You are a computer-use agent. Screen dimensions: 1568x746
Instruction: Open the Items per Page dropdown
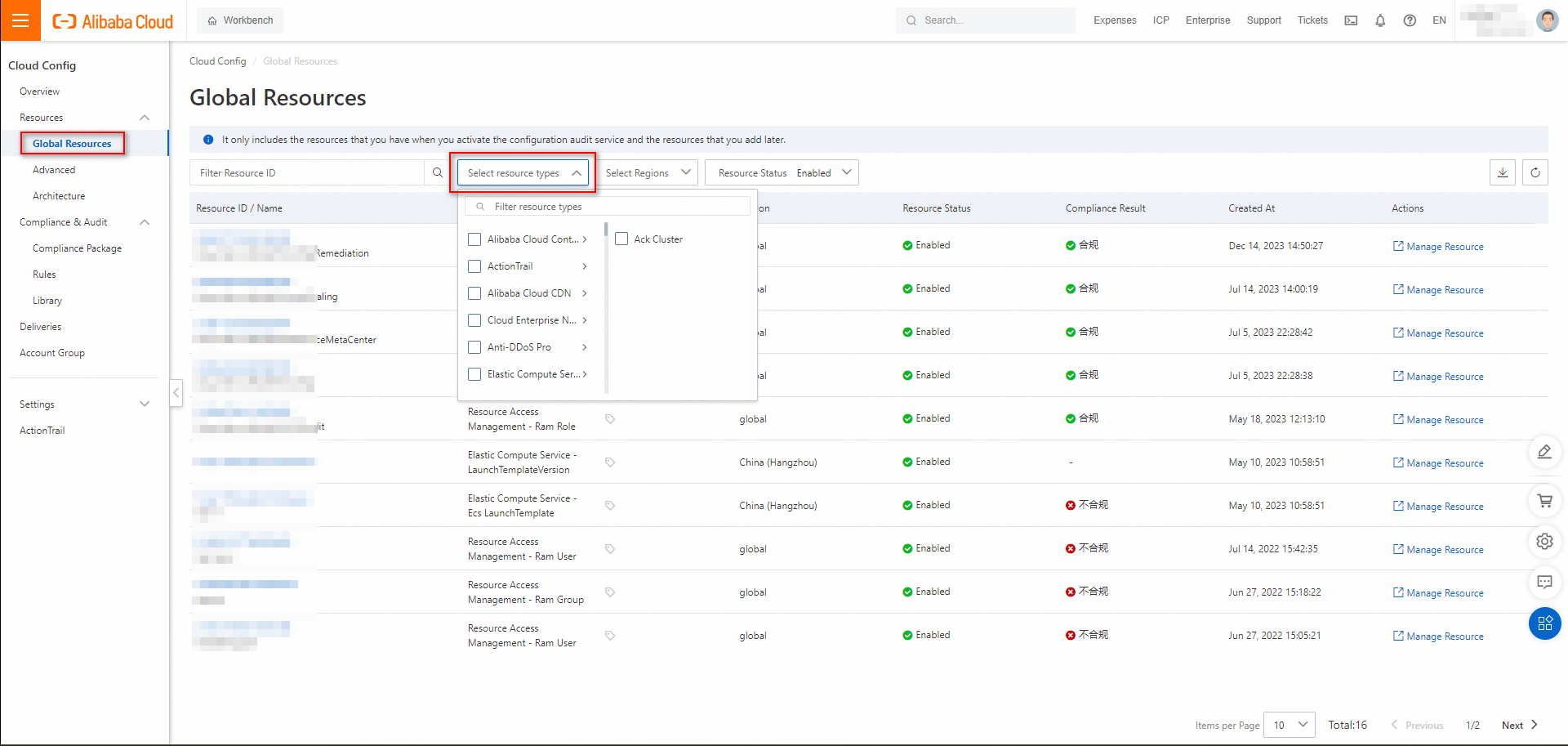[x=1290, y=725]
